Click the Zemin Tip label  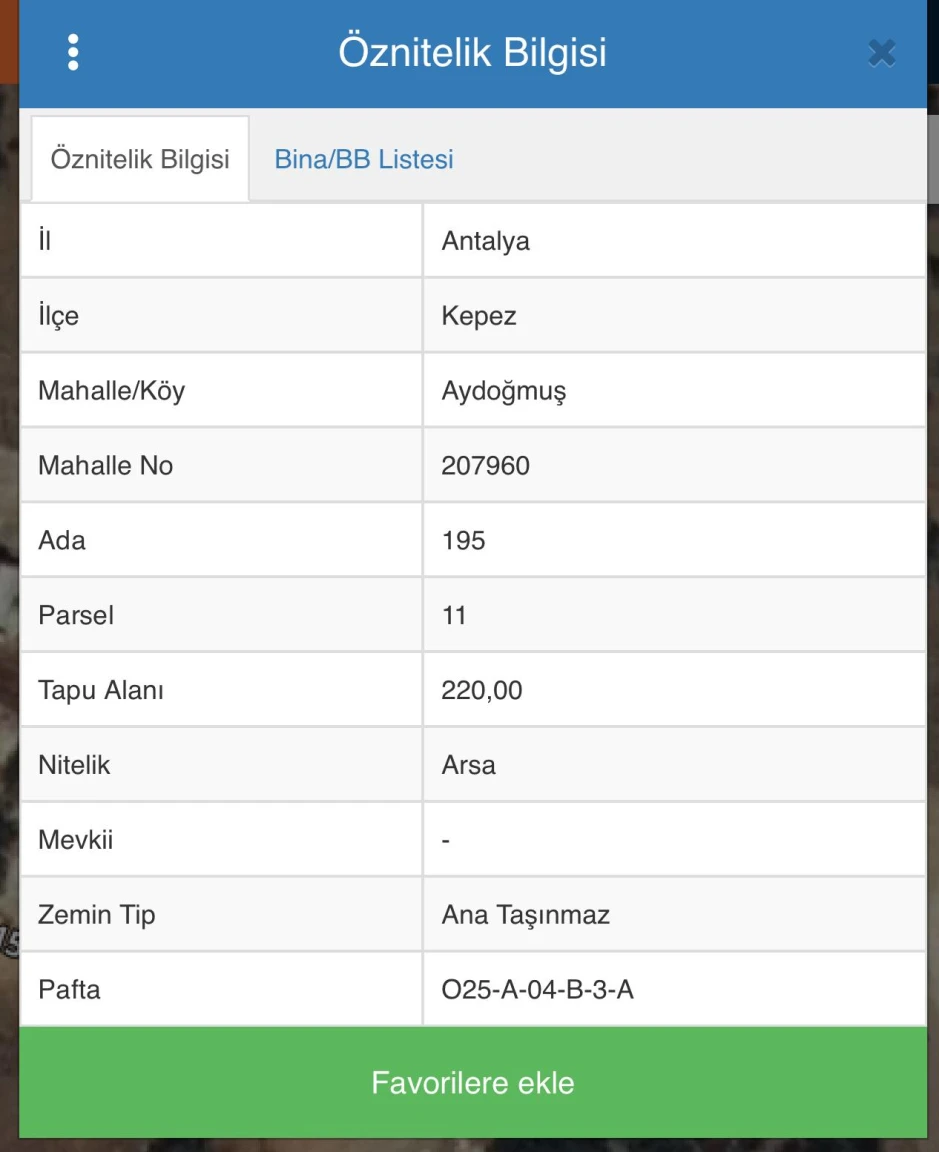[97, 915]
